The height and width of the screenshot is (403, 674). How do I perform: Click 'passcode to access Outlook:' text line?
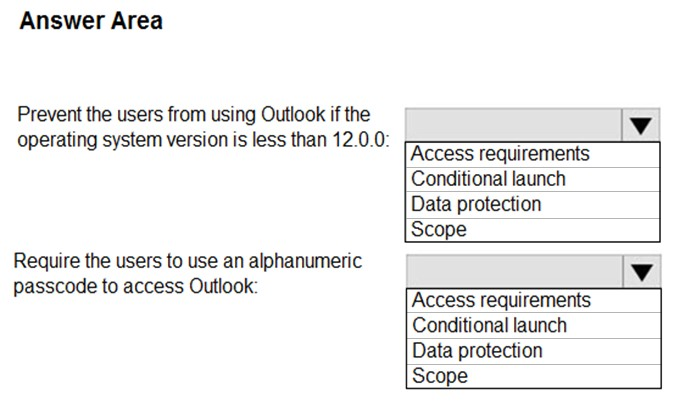coord(136,286)
